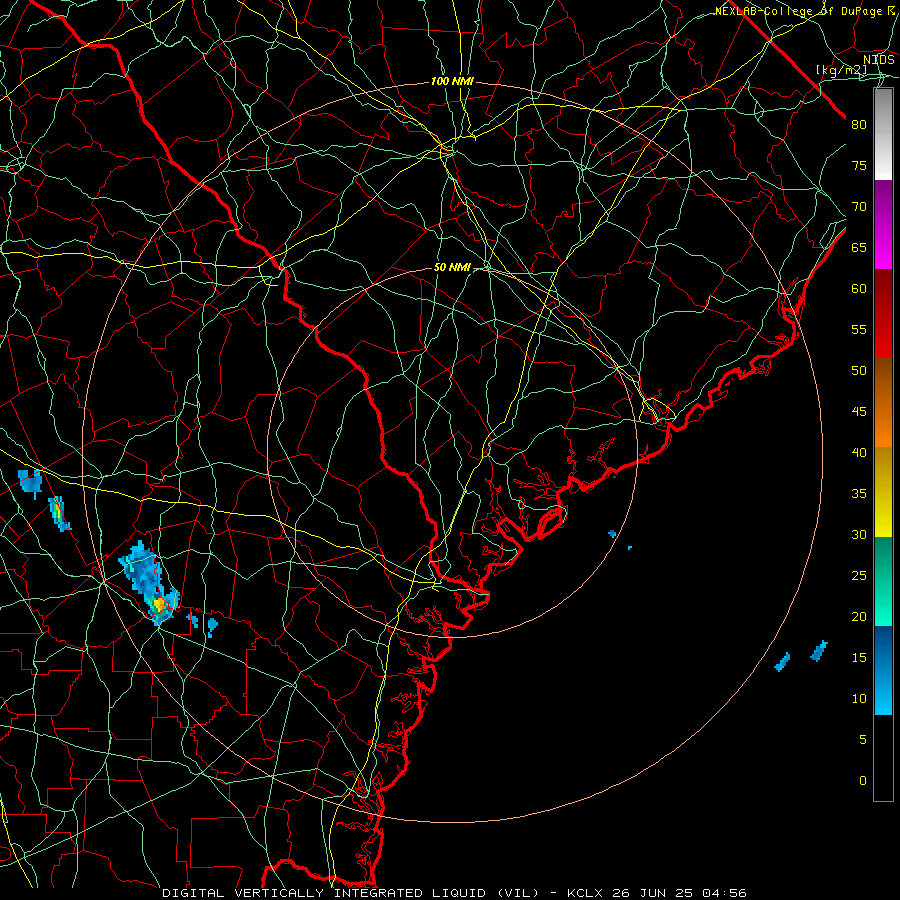Click the 30 value on the color scale
The image size is (900, 900).
(x=859, y=534)
